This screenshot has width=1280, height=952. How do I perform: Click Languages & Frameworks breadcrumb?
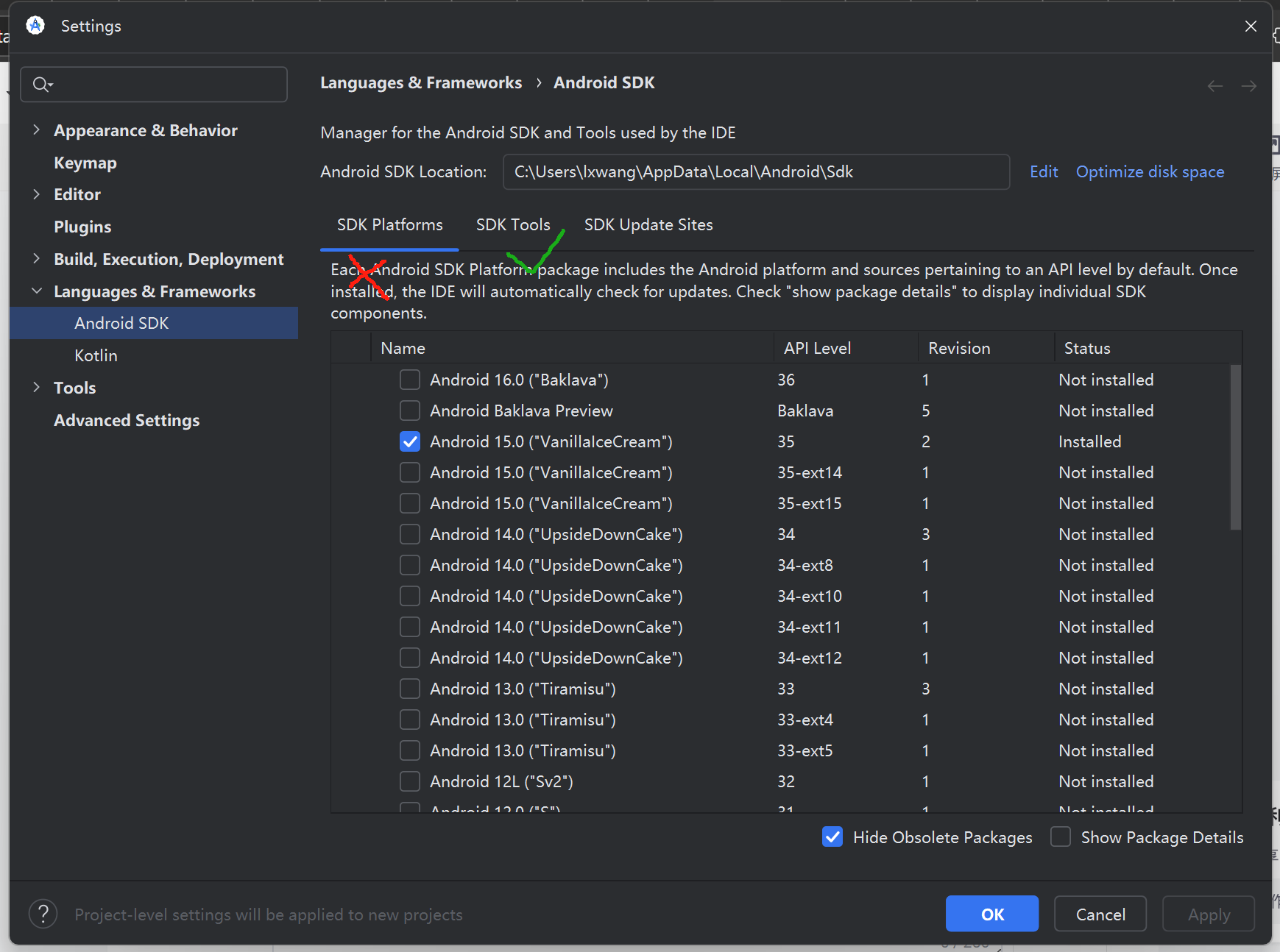[421, 82]
